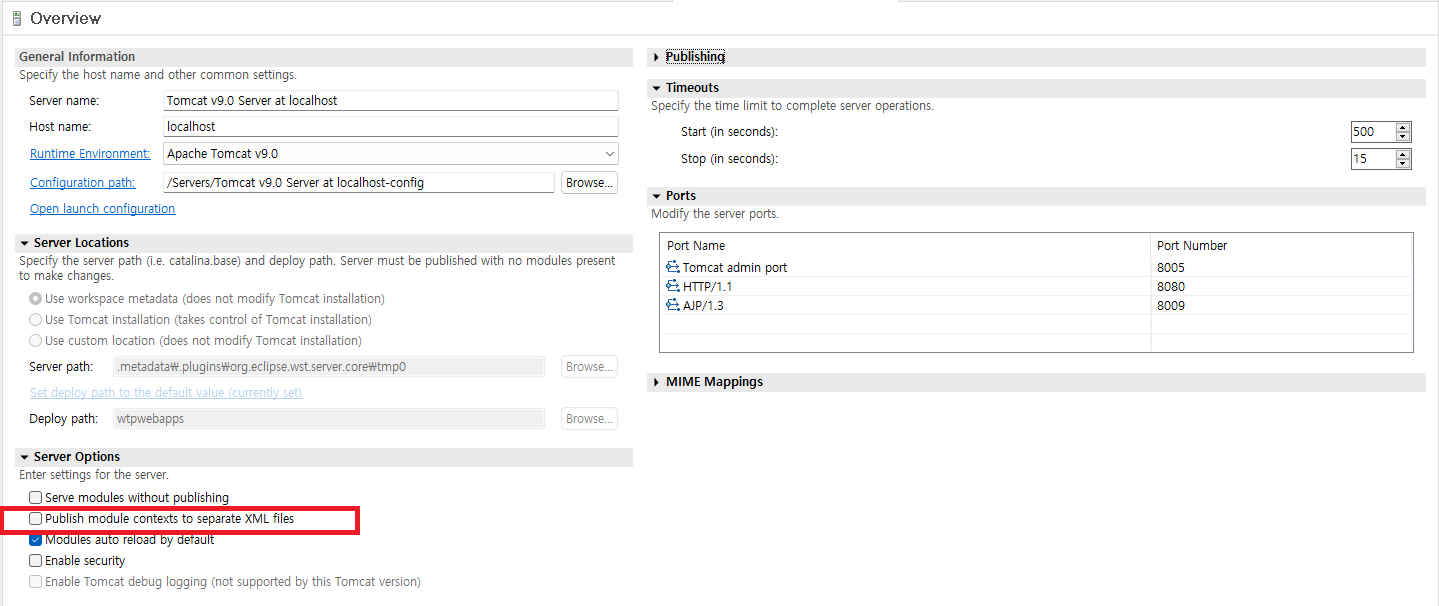
Task: Click the HTTP/1.1 port row icon
Action: click(672, 286)
